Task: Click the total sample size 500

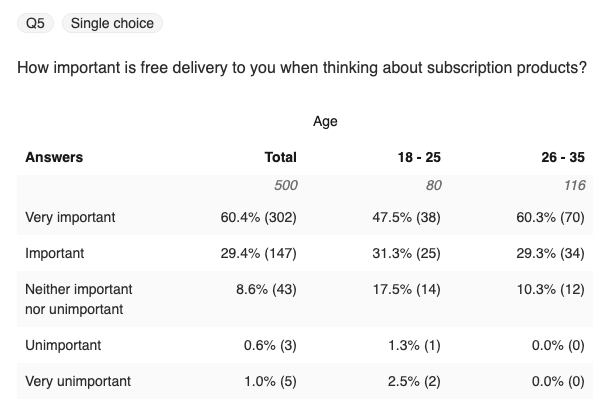Action: point(285,185)
